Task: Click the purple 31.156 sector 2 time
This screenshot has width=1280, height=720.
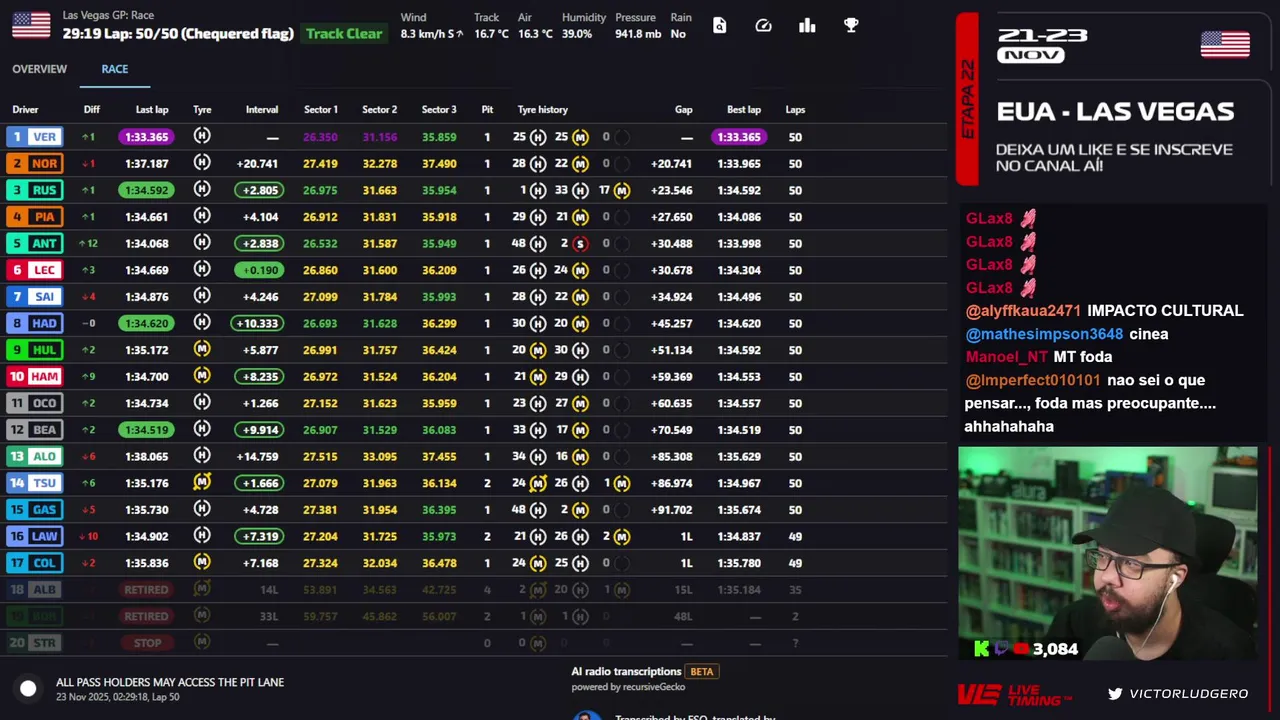Action: [x=380, y=137]
